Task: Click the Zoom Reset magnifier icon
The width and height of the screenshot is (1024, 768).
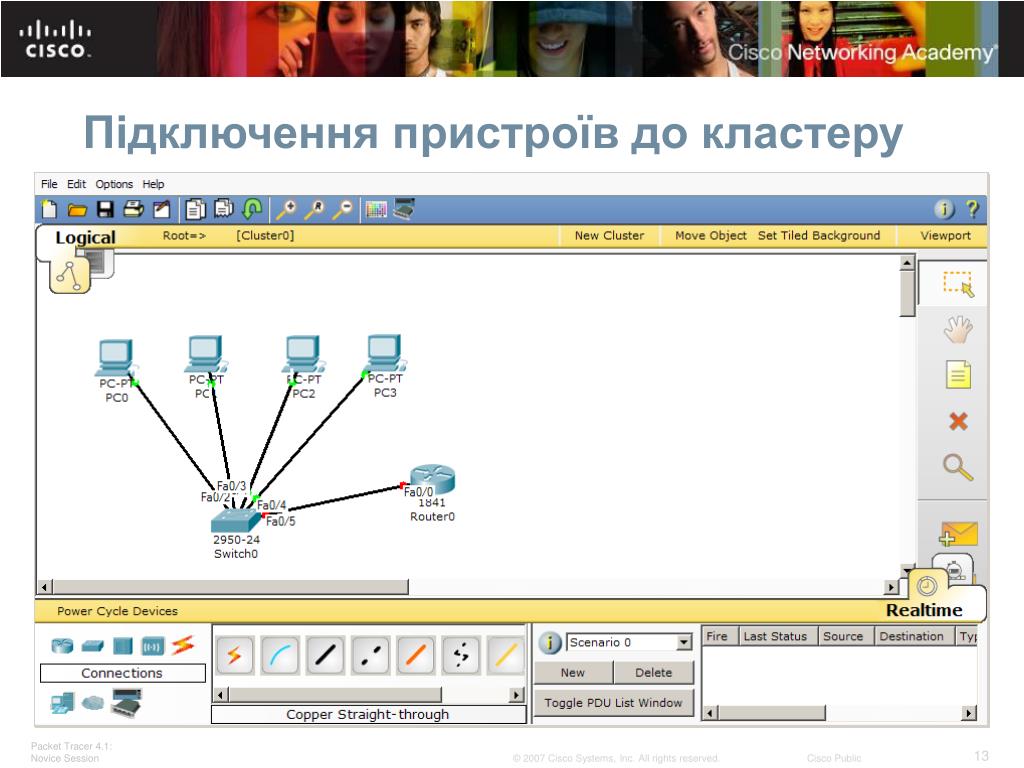Action: 315,209
